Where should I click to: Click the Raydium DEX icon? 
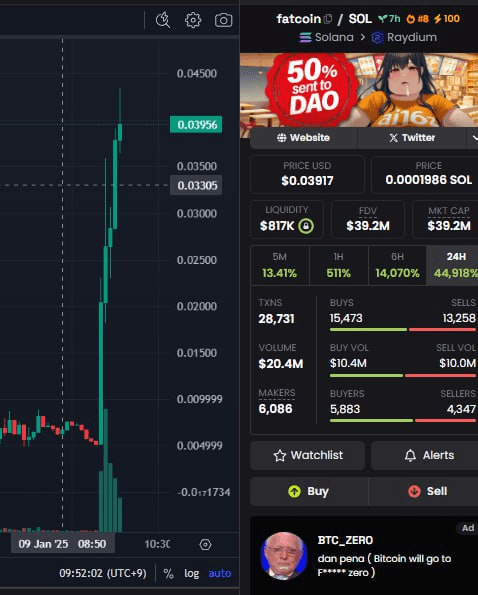point(377,38)
